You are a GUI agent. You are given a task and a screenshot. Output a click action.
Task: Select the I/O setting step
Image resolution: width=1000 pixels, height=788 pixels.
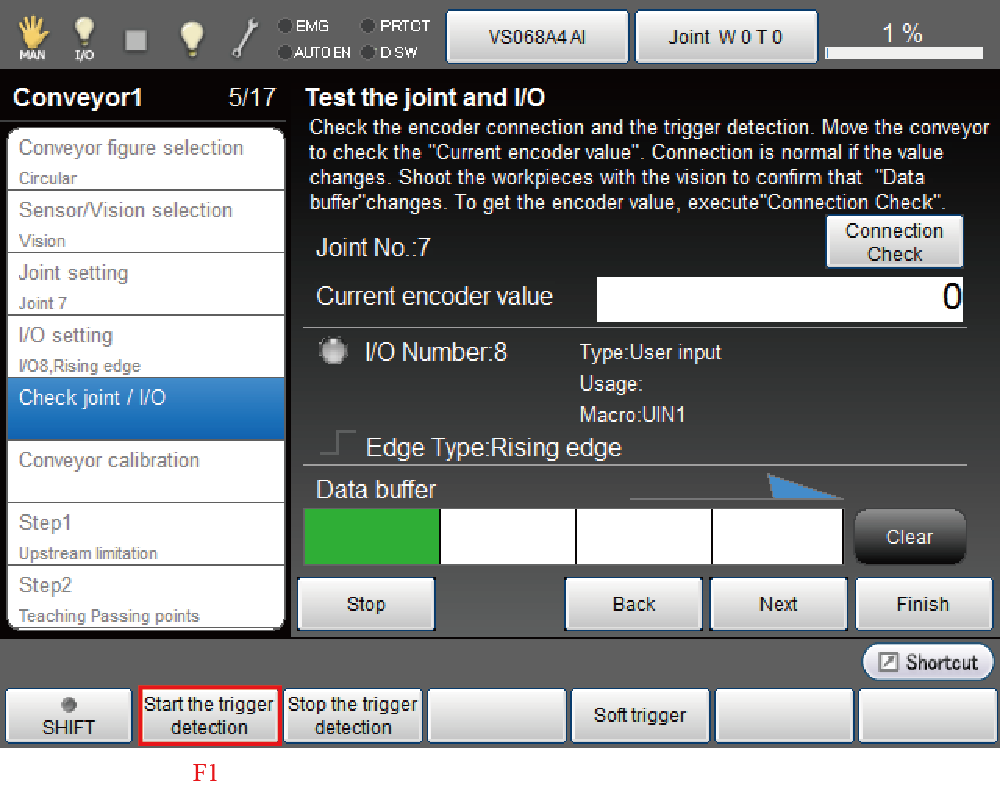coord(146,346)
